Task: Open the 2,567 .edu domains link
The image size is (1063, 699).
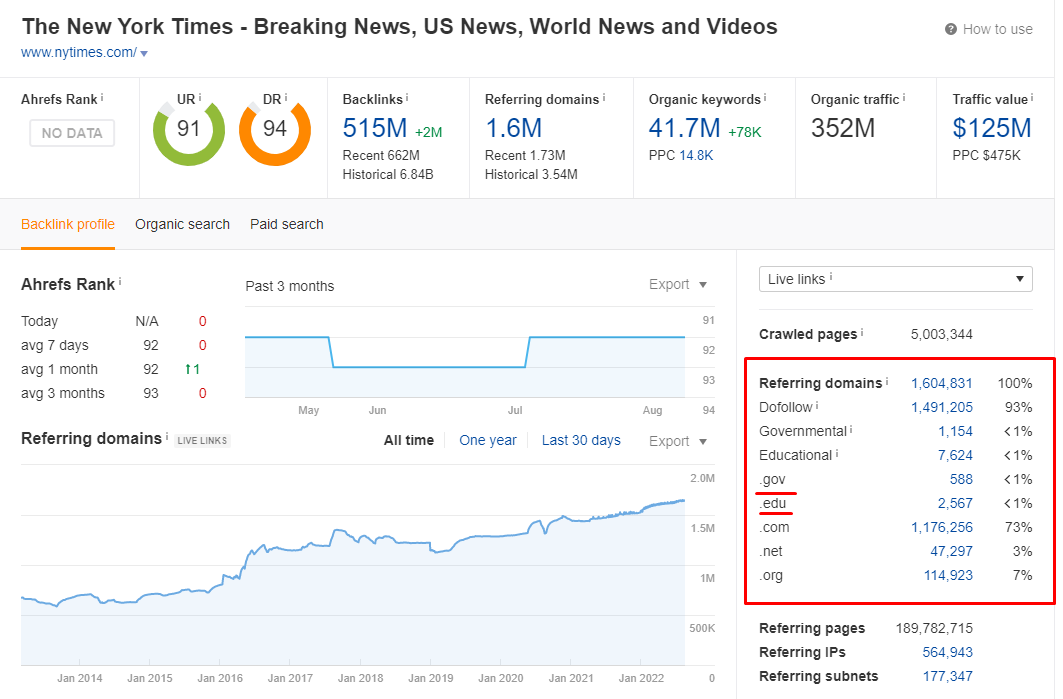Action: (x=955, y=503)
